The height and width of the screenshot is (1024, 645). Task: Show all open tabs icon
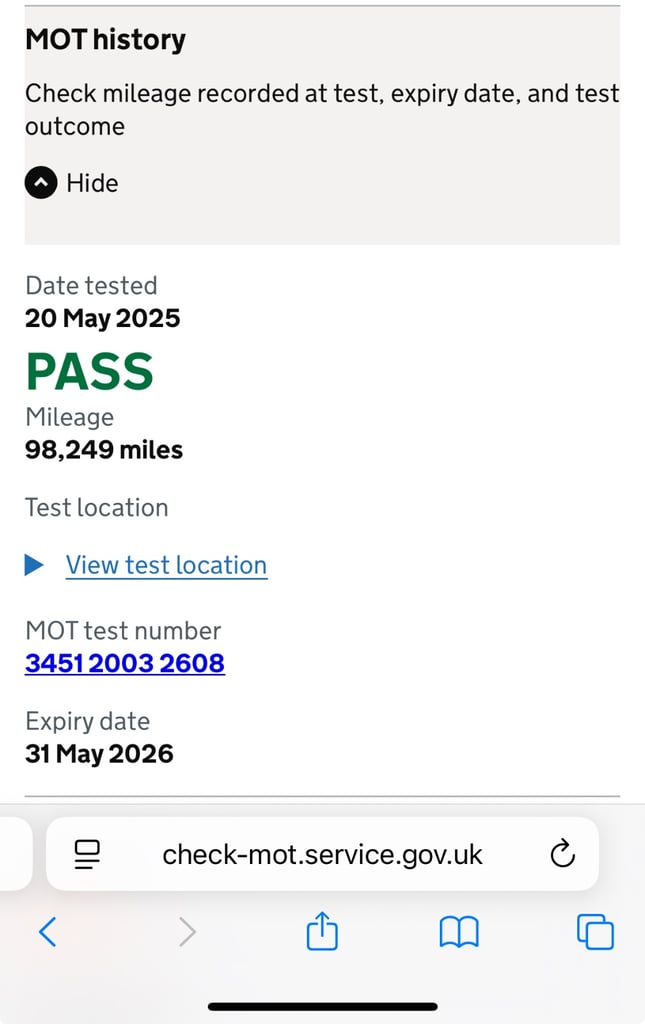[x=595, y=931]
